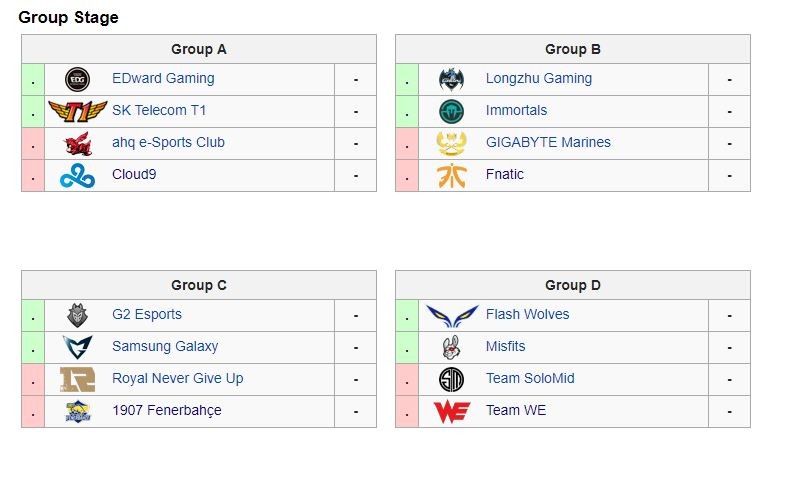Viewport: 798px width, 479px height.
Task: Click the Misfits rabbit logo
Action: (451, 347)
